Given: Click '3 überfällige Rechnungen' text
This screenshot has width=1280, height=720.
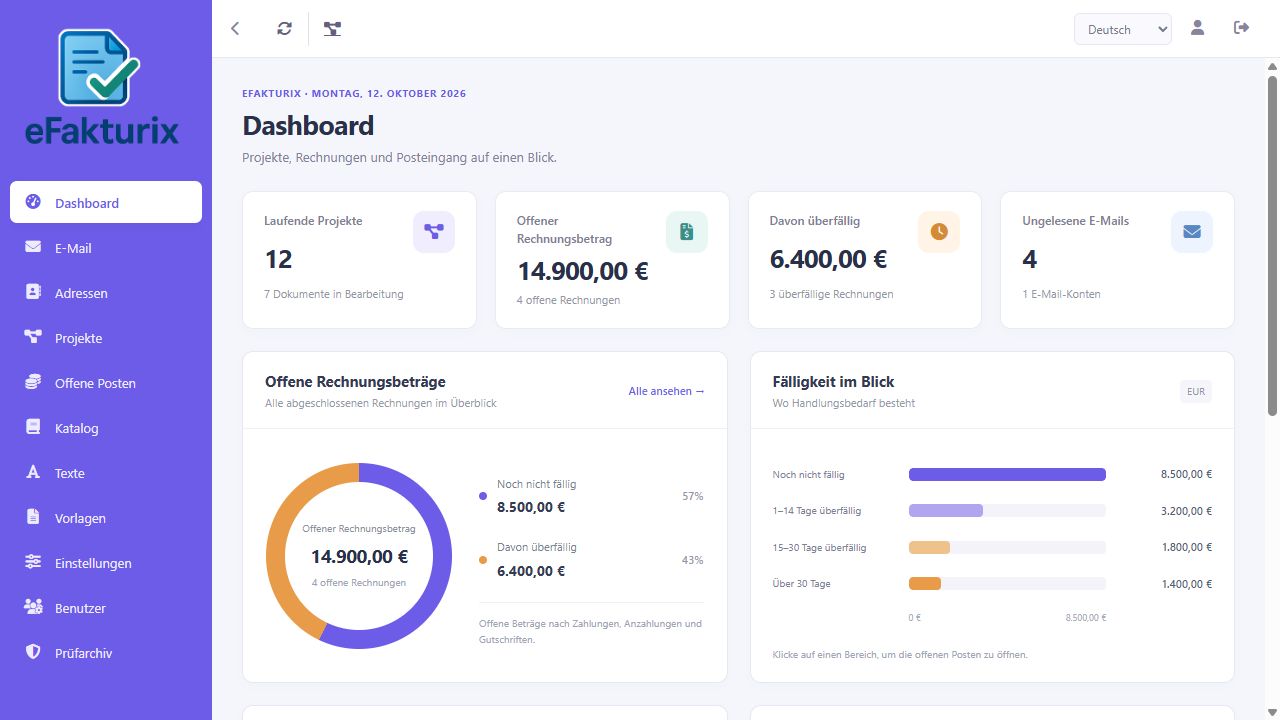Looking at the screenshot, I should pos(831,294).
